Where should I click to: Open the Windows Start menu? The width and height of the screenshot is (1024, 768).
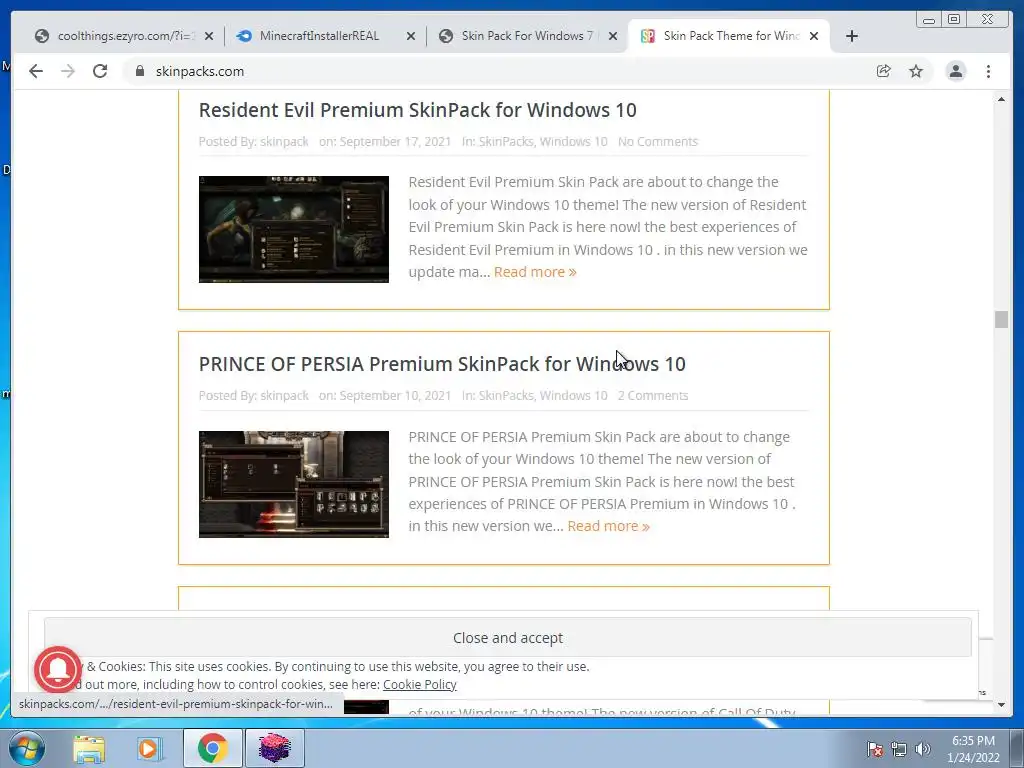[x=27, y=748]
